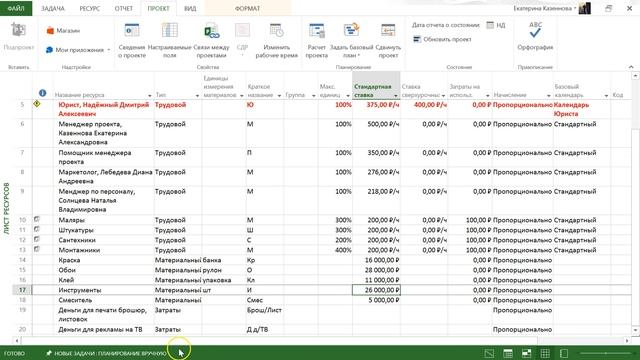Click НОВЫЕ ЗАДАЧИ: ПЛАНИРОВАНИЕ ВРУЧНУЮ status
The width and height of the screenshot is (640, 360).
tap(106, 353)
